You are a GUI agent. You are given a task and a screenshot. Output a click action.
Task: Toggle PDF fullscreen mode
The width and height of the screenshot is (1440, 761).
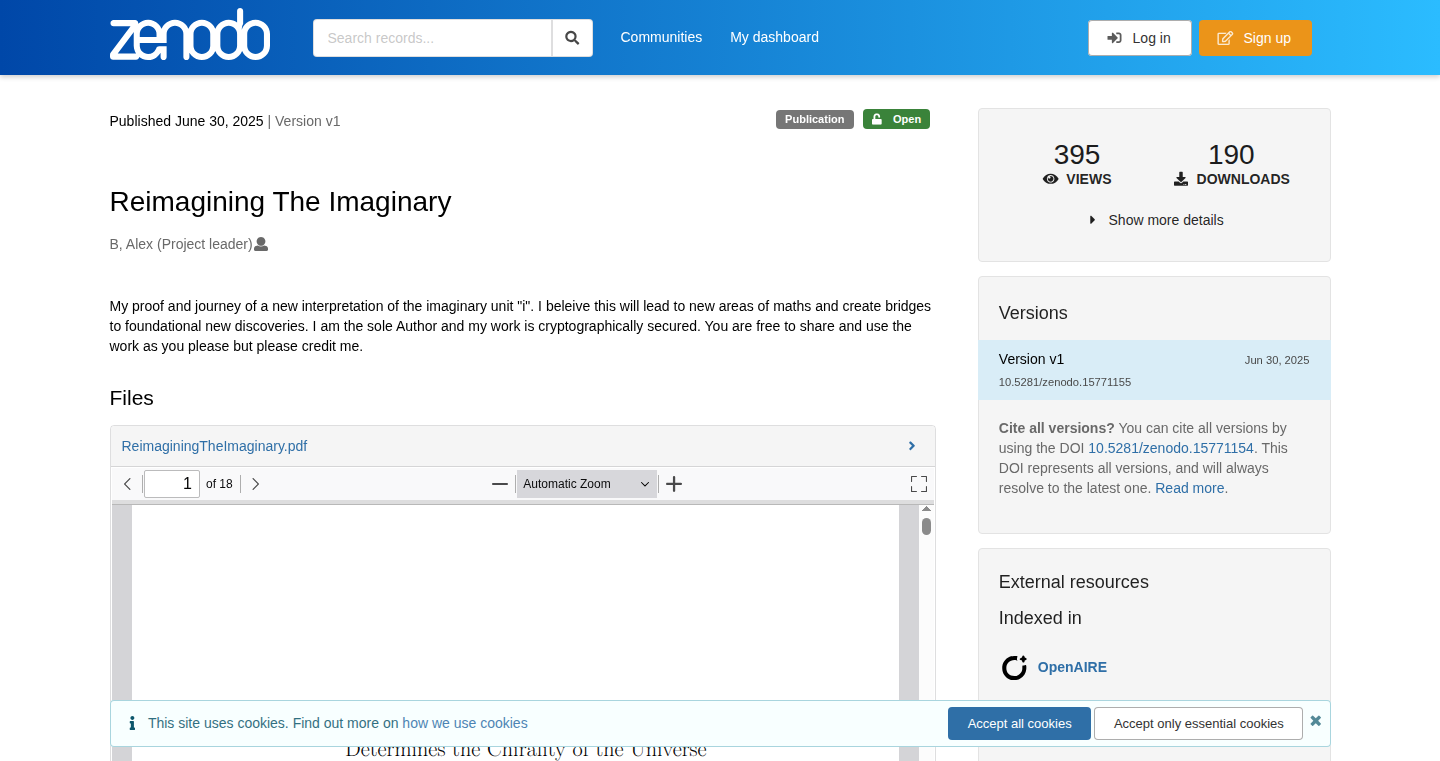point(919,484)
